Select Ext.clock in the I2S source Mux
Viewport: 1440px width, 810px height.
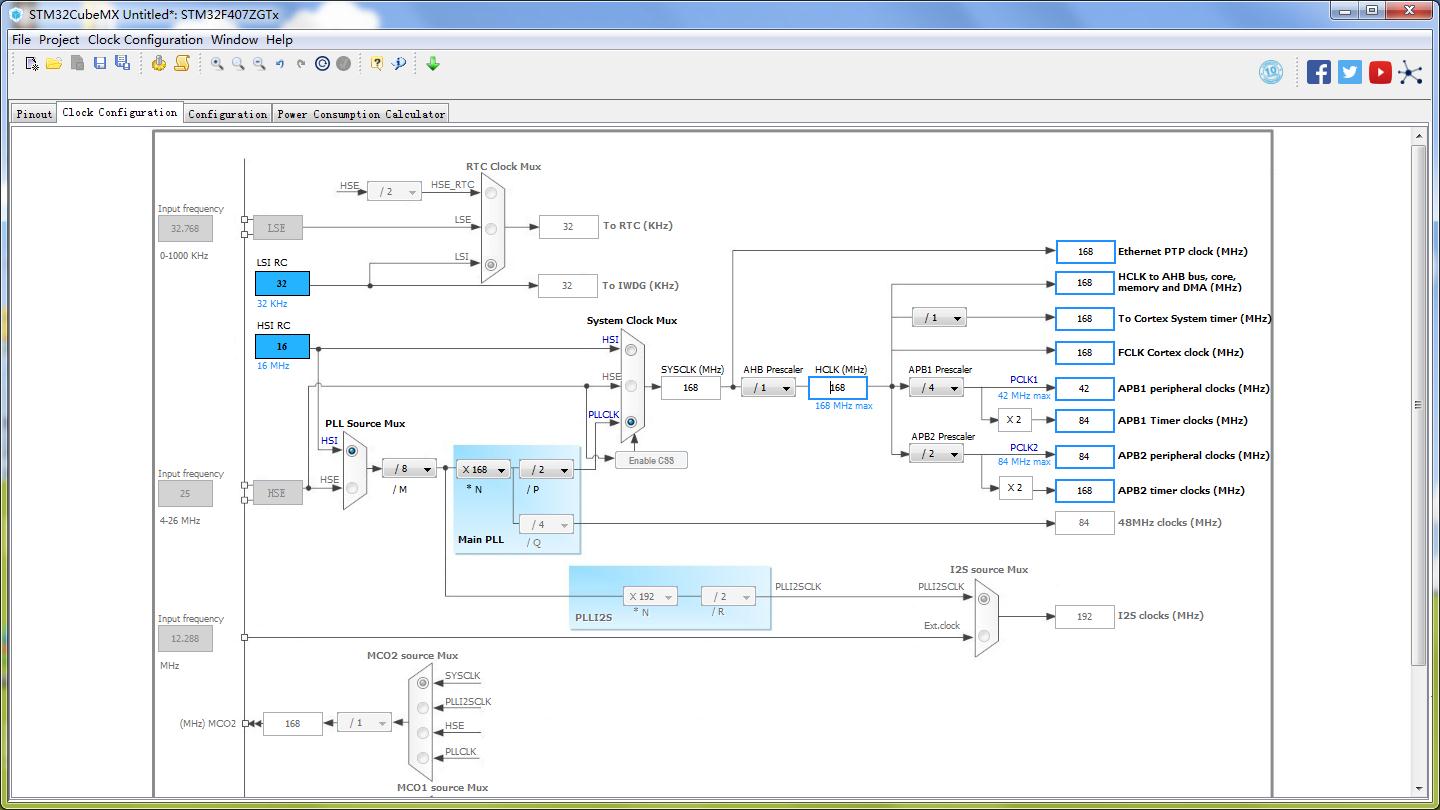tap(984, 636)
